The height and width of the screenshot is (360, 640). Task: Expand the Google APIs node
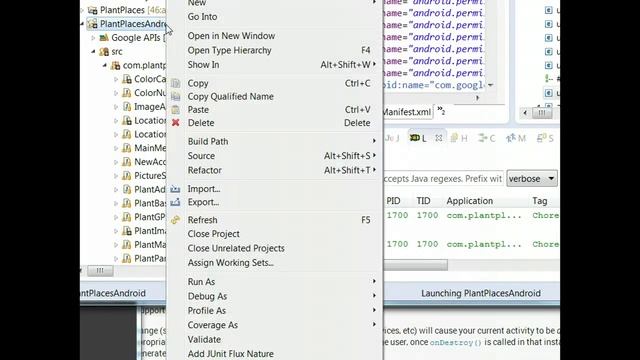coord(93,38)
